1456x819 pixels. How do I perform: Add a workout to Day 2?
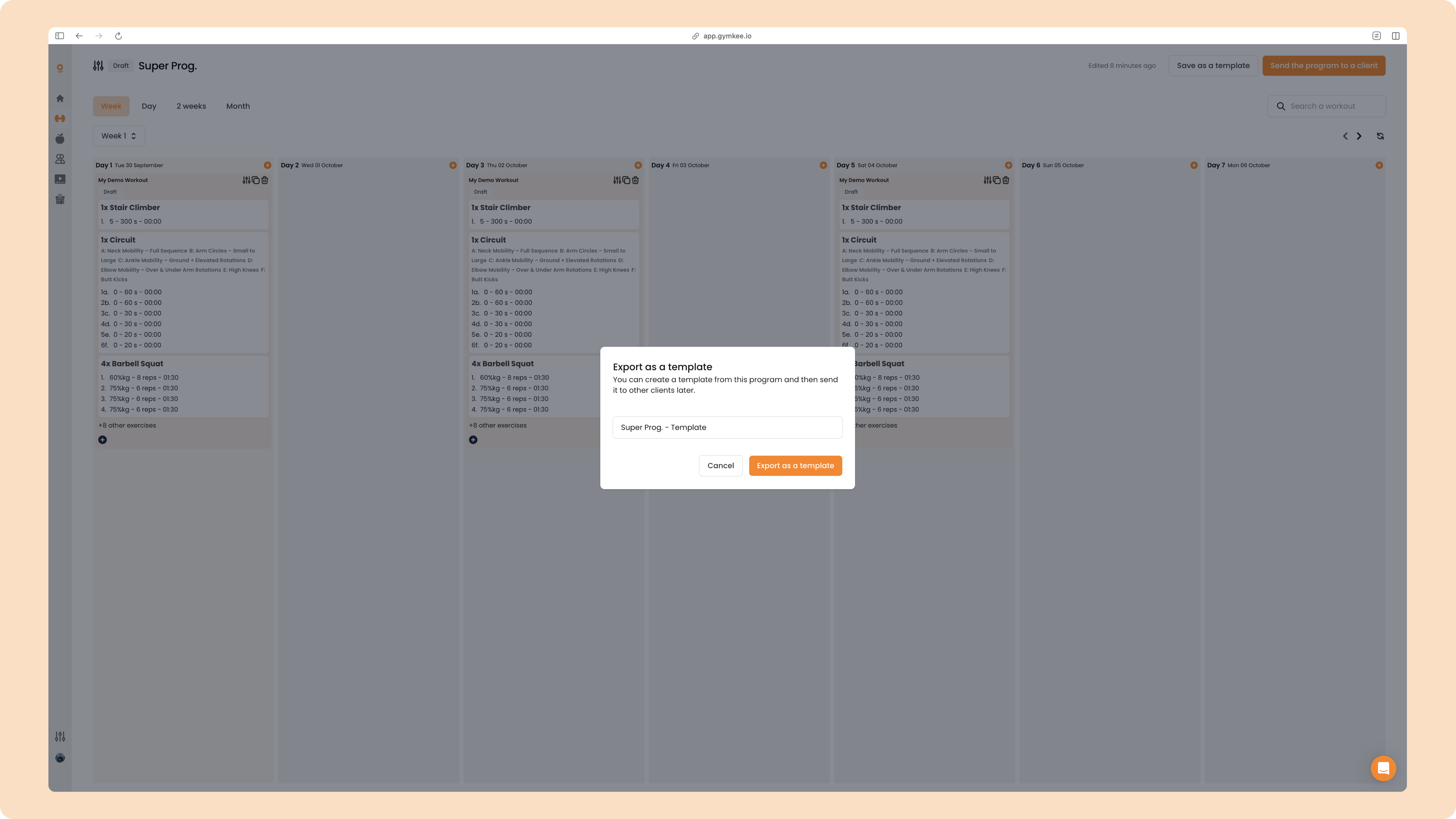tap(453, 165)
